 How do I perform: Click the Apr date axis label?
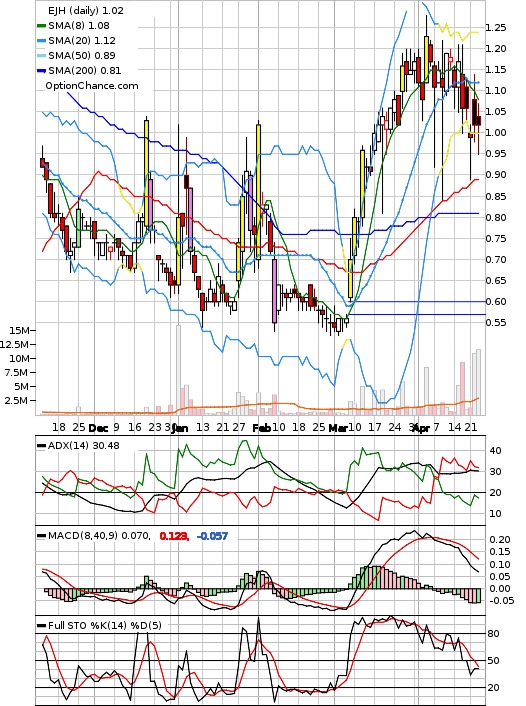421,428
